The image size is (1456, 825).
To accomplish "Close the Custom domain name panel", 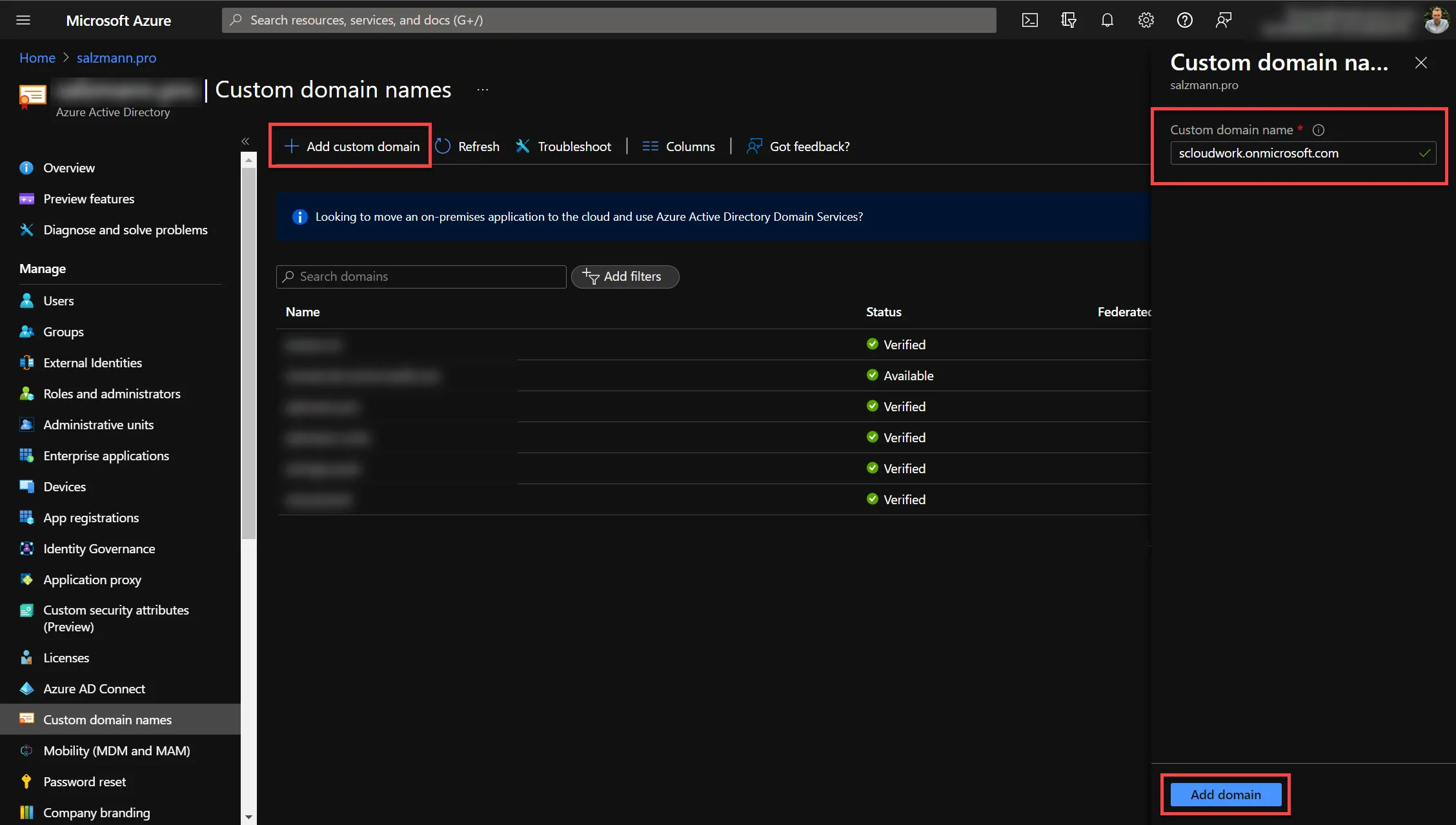I will (1421, 63).
